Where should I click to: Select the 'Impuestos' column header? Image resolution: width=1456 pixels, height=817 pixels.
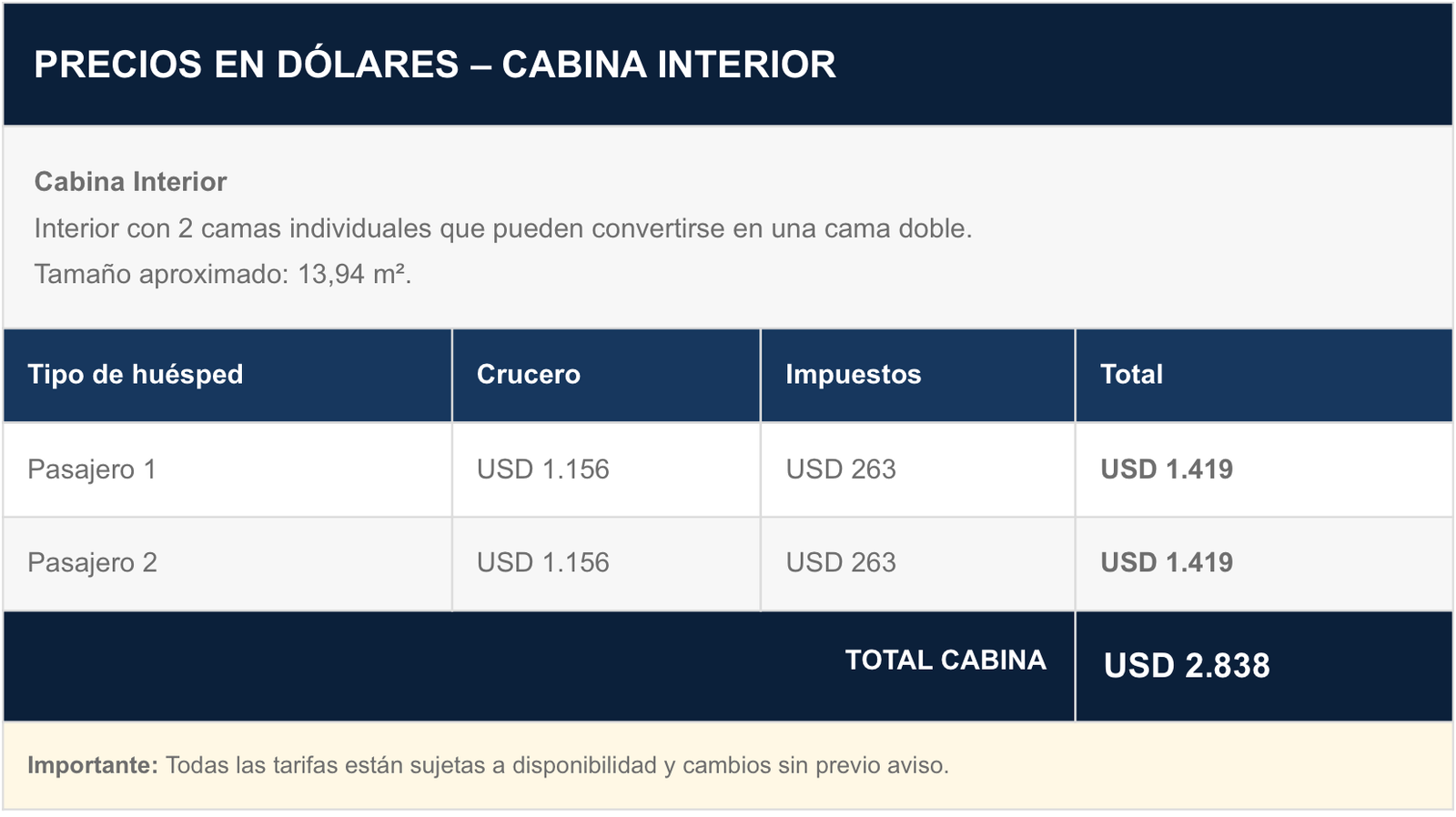(854, 375)
